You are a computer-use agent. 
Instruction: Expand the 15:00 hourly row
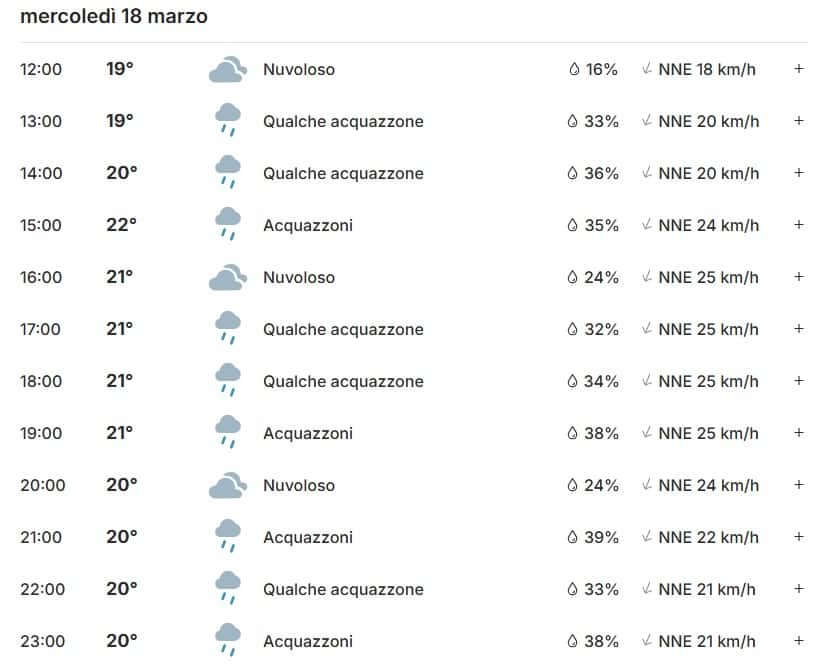(799, 225)
